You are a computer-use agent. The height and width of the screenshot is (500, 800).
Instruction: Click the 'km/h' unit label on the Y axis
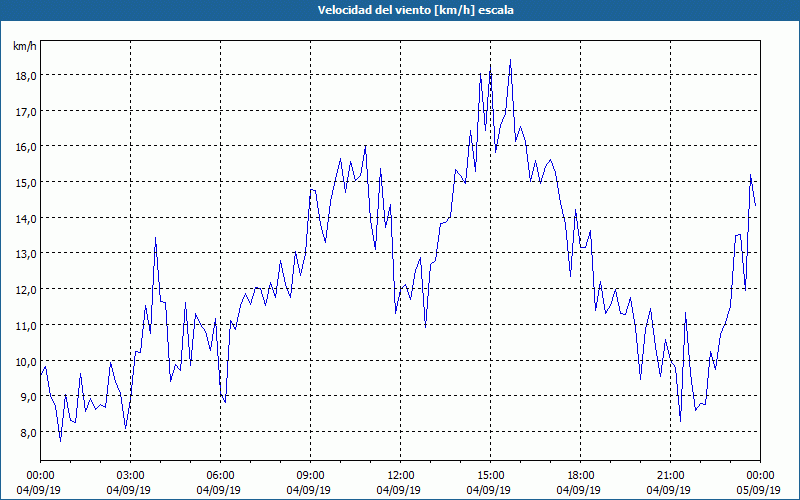tap(24, 46)
